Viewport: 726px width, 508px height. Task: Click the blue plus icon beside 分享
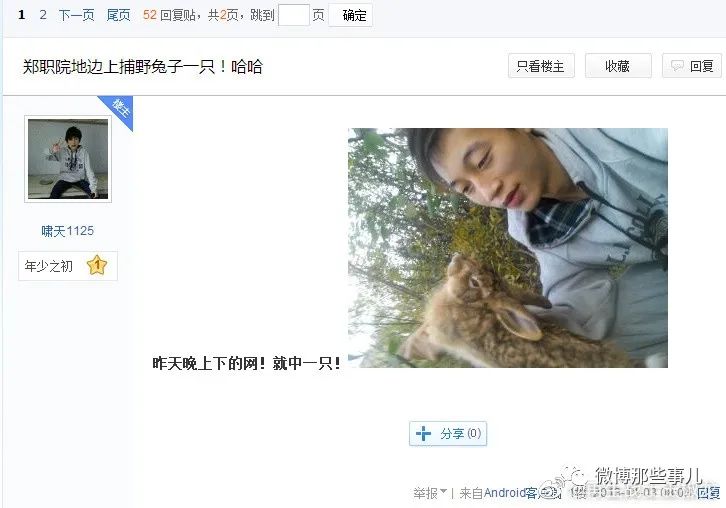(x=423, y=433)
